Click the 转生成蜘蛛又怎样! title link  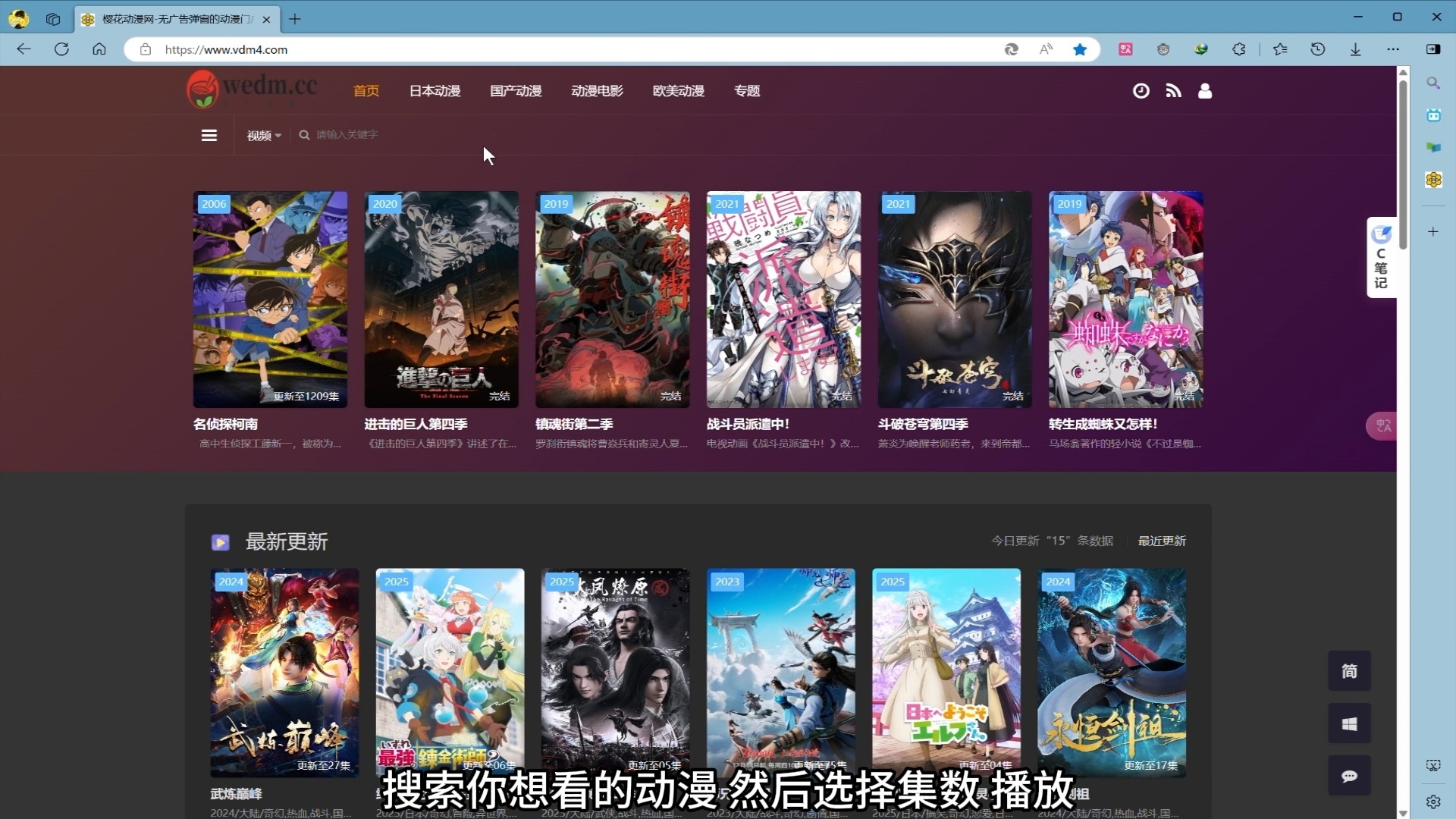(x=1103, y=424)
